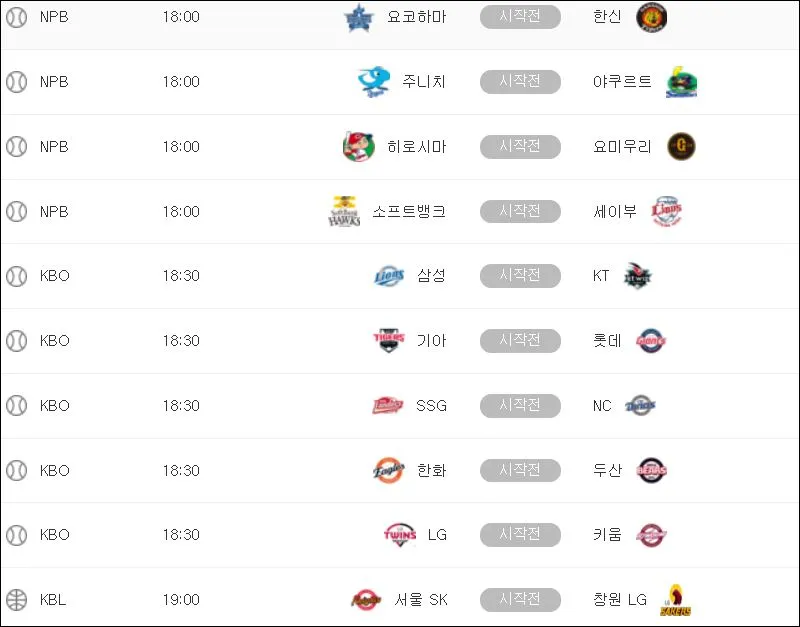Click the Yokohama 요코하마 team logo
The image size is (800, 627).
[359, 18]
